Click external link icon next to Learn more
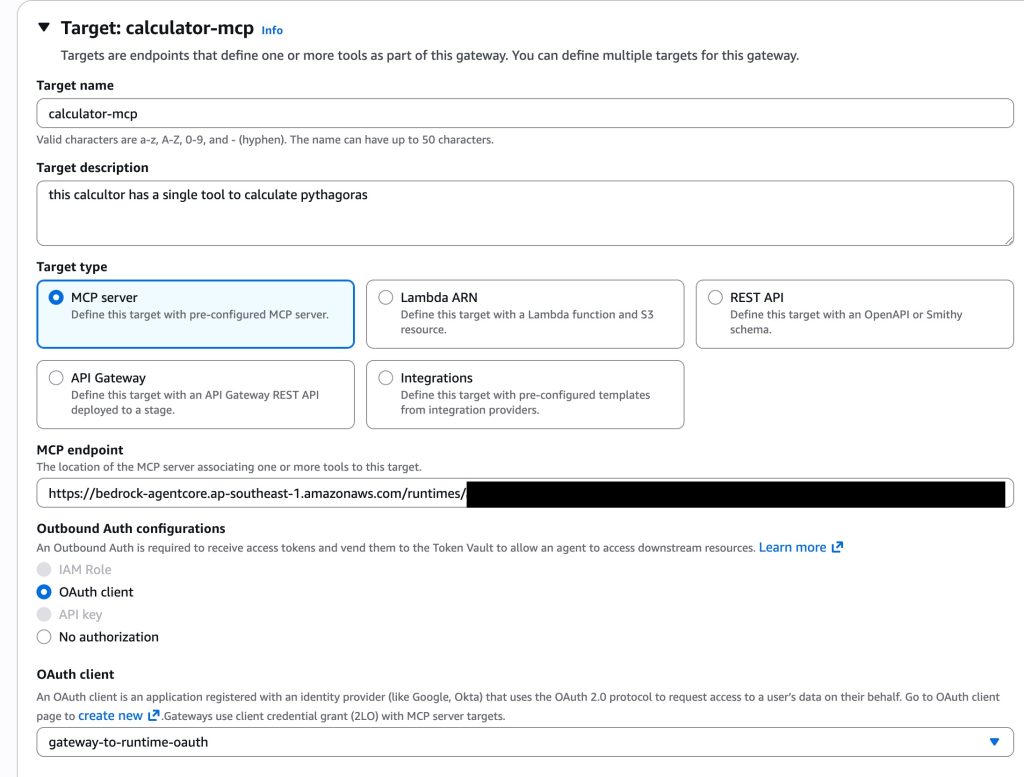Screen dimensions: 1024x777 (838, 547)
